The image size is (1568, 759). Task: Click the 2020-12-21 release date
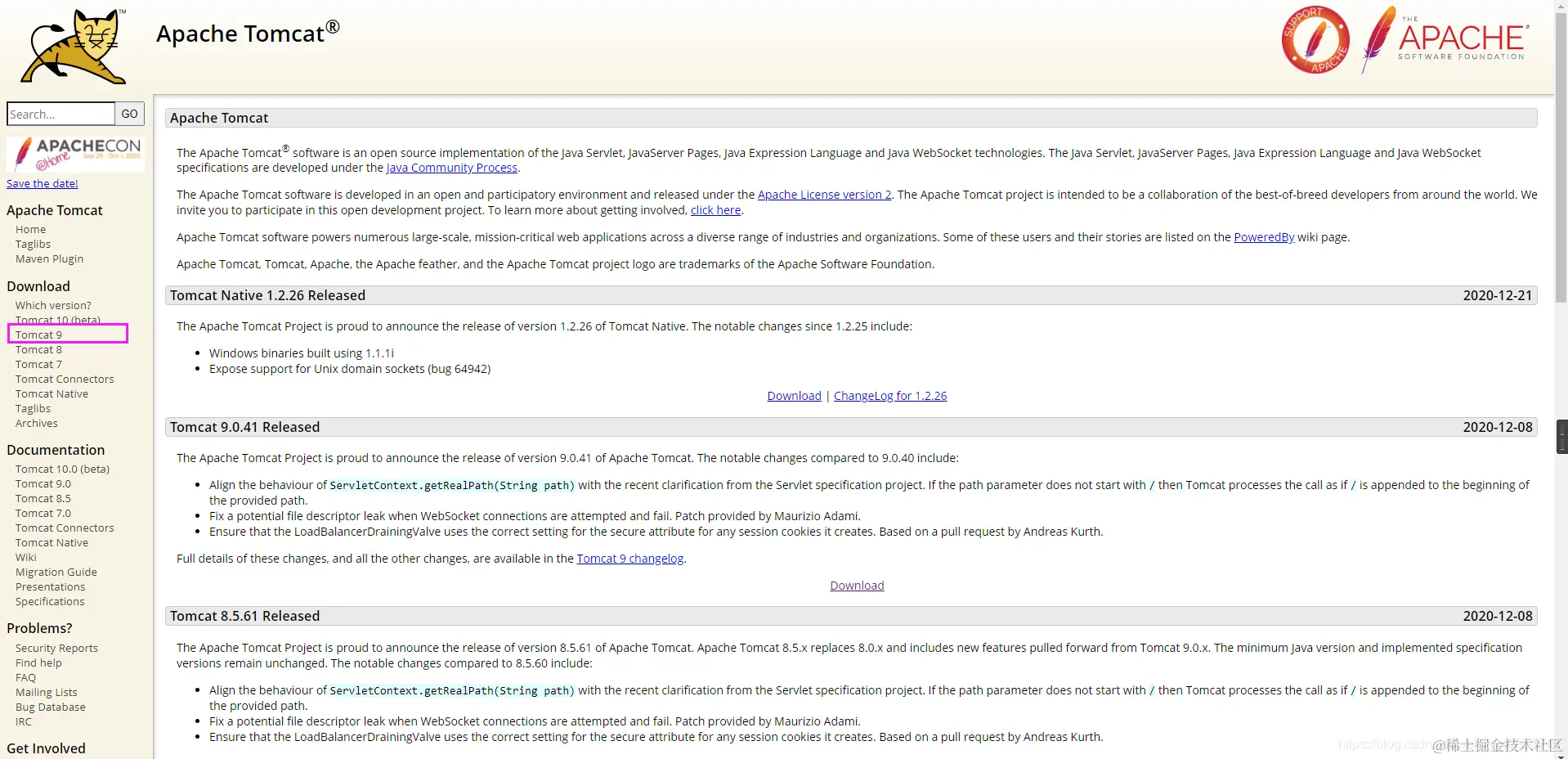tap(1498, 295)
